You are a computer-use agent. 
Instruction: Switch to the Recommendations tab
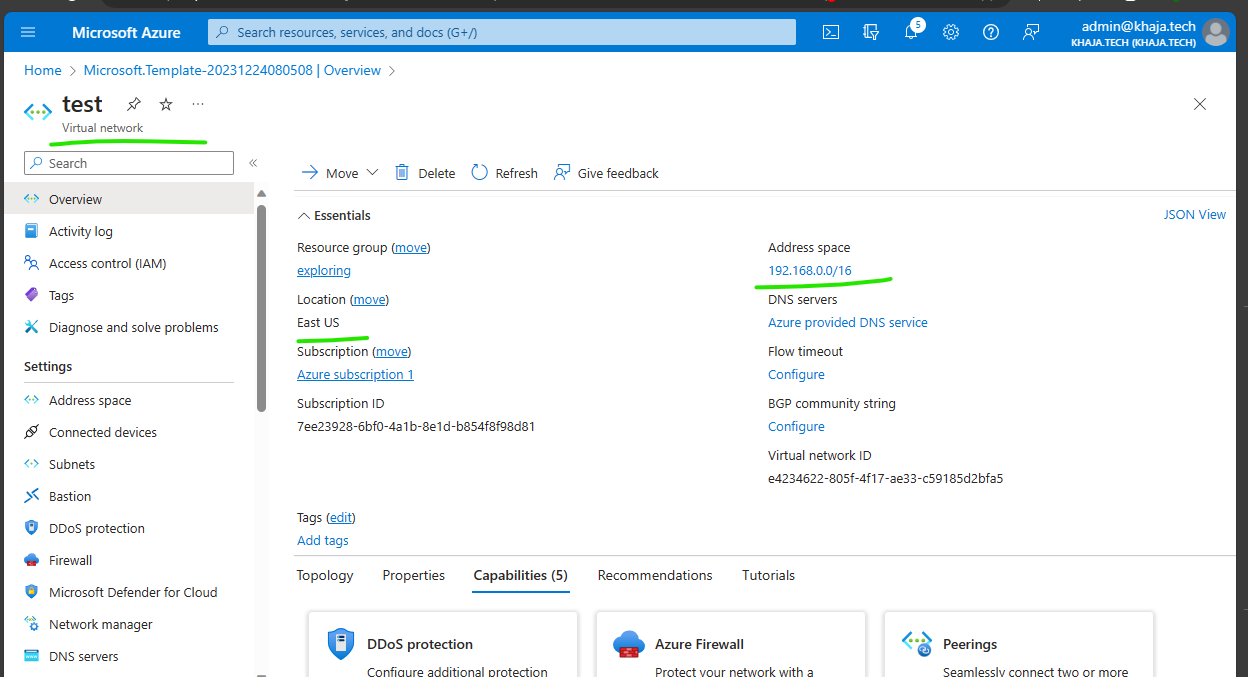(655, 575)
